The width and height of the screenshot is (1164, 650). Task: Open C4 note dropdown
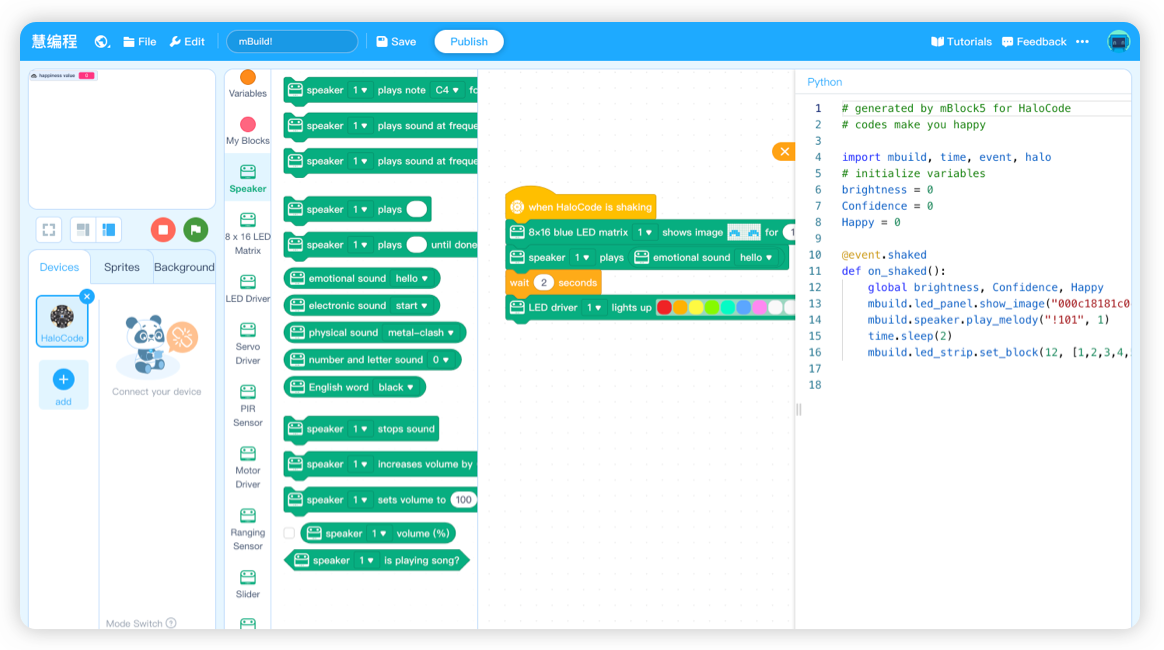(x=447, y=91)
